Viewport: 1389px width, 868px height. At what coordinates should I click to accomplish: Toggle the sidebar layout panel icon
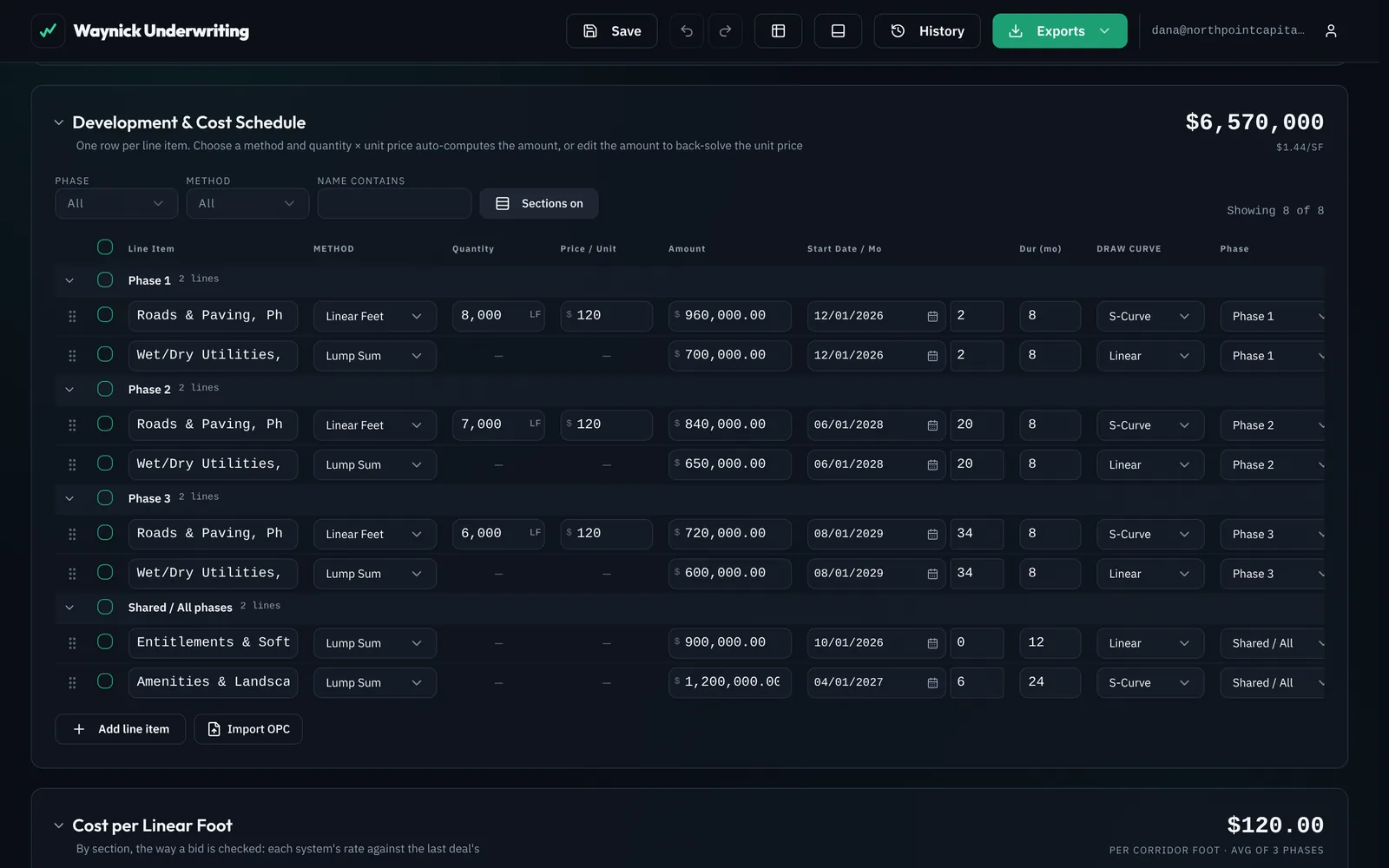click(x=779, y=31)
